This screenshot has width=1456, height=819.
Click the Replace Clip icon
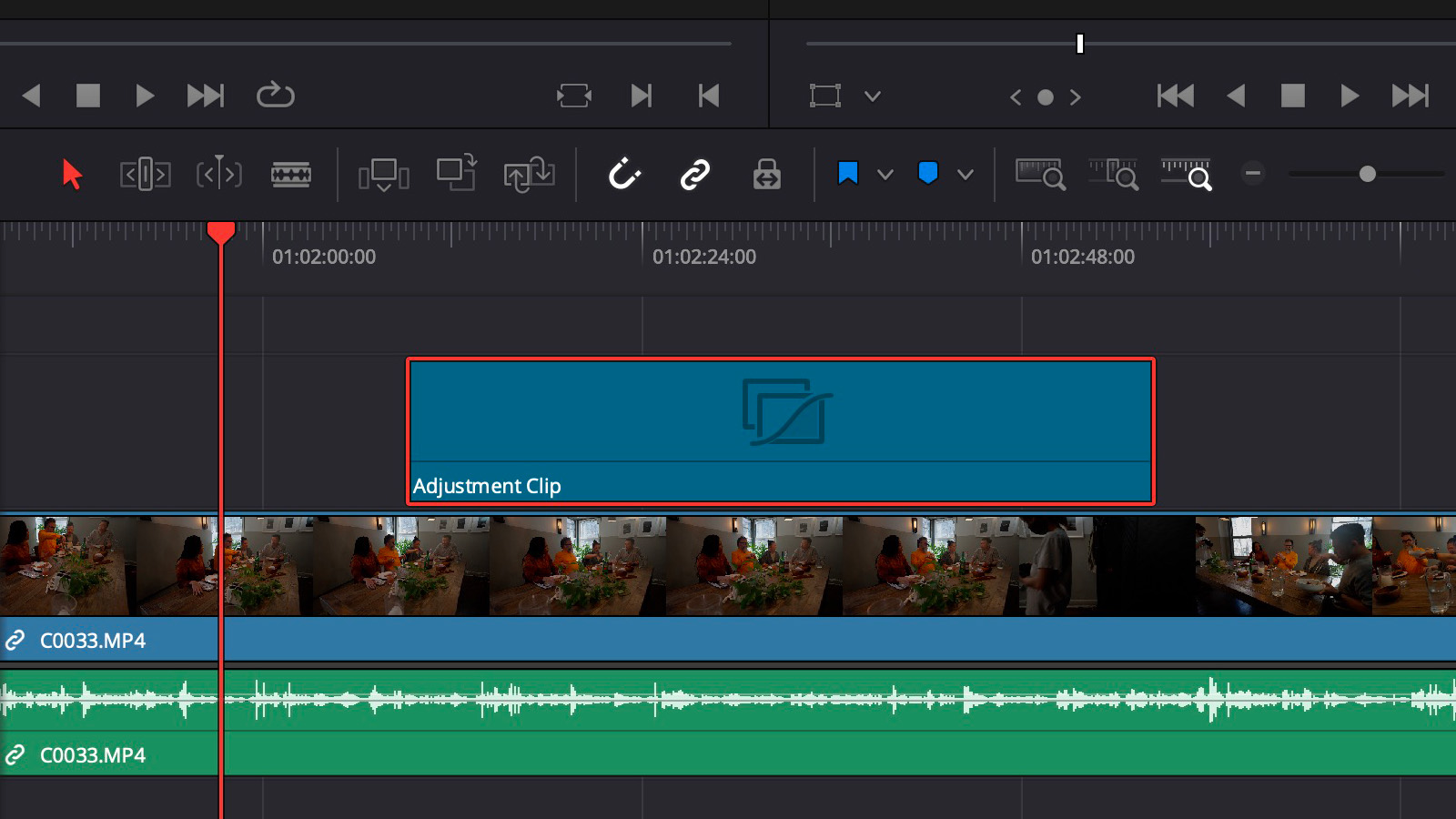[x=531, y=175]
